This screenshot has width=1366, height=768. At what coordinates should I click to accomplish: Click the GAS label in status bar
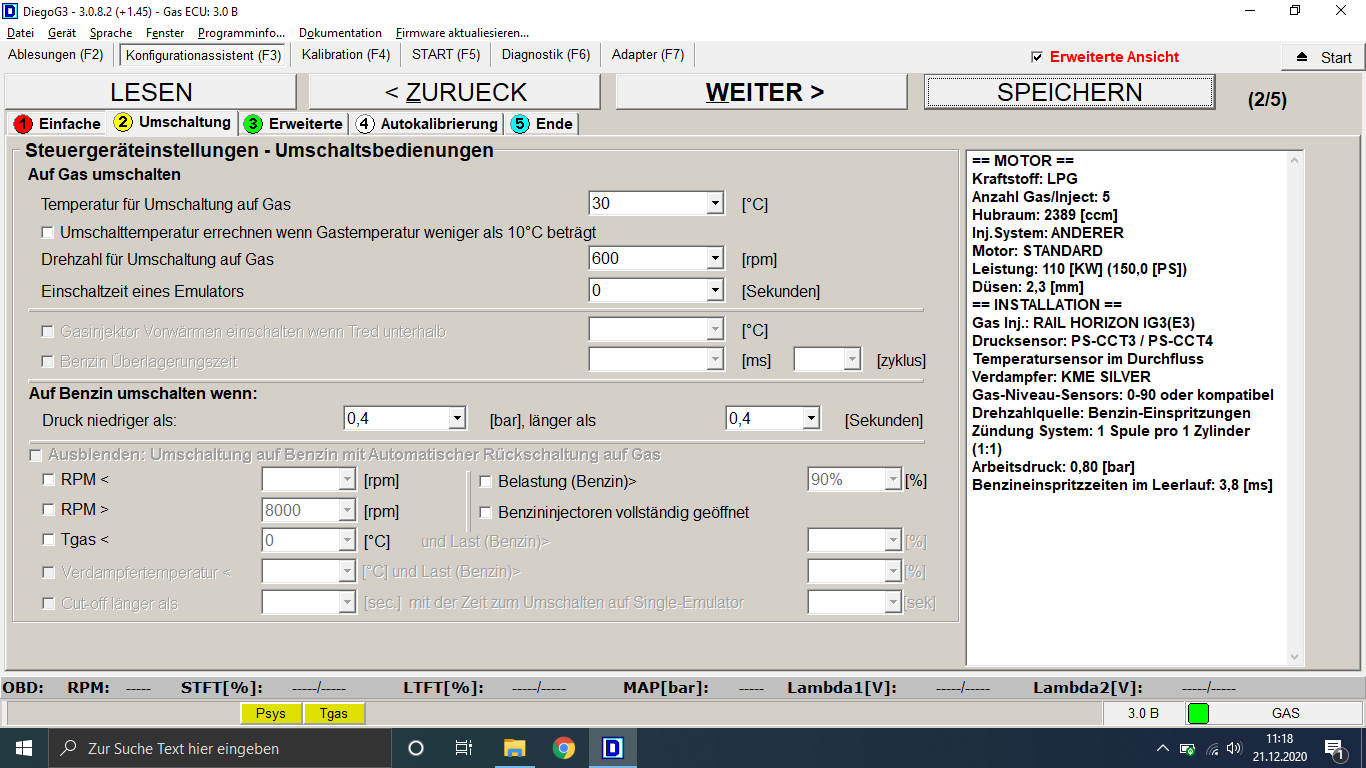pos(1286,713)
